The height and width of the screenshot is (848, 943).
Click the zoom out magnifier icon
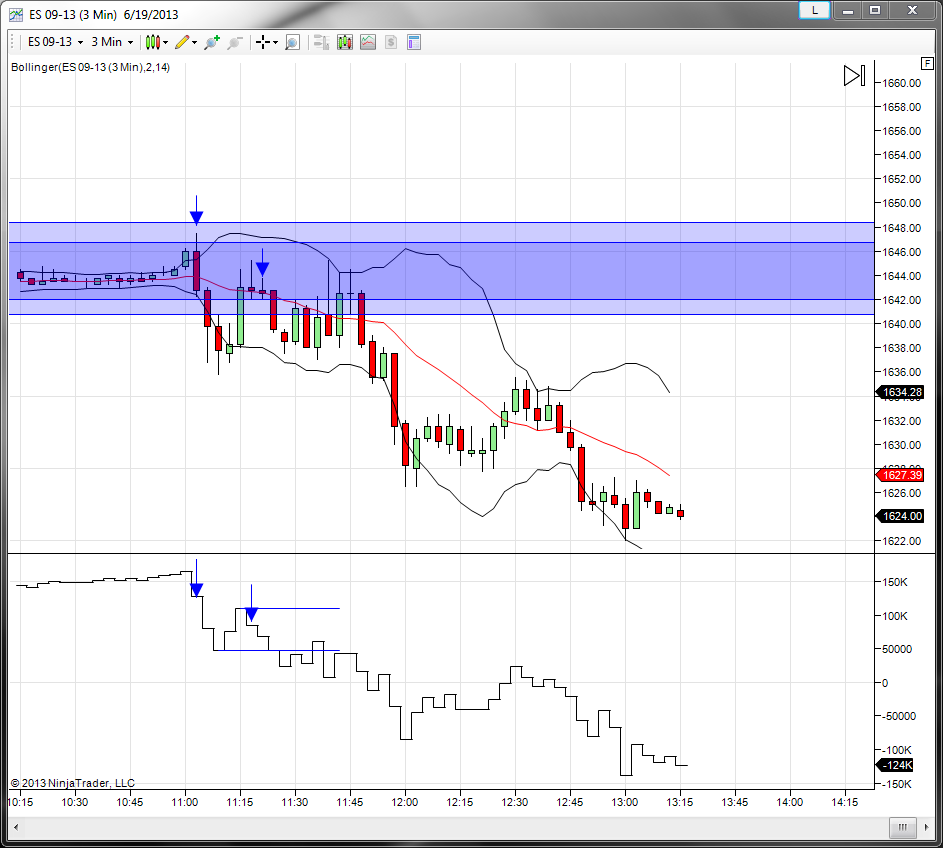(235, 42)
